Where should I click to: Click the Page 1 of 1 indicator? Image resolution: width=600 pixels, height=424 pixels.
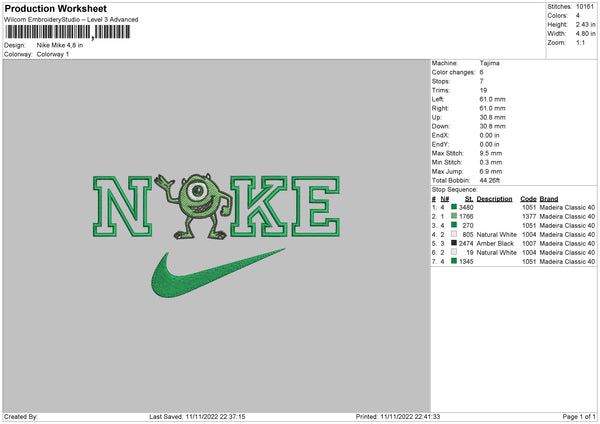coord(579,416)
